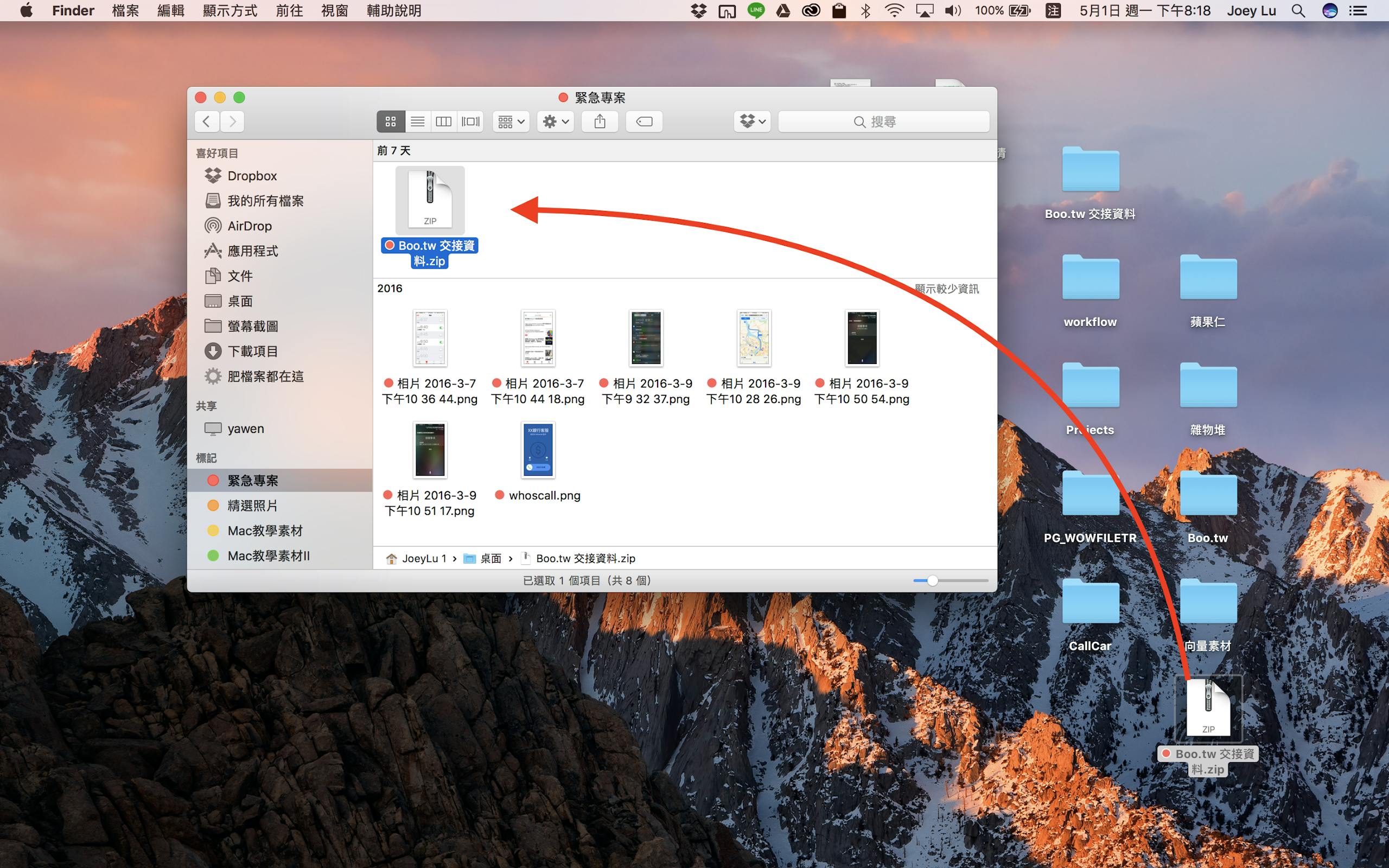This screenshot has height=868, width=1389.
Task: Select the Mac教學素材 yellow tag
Action: (x=265, y=531)
